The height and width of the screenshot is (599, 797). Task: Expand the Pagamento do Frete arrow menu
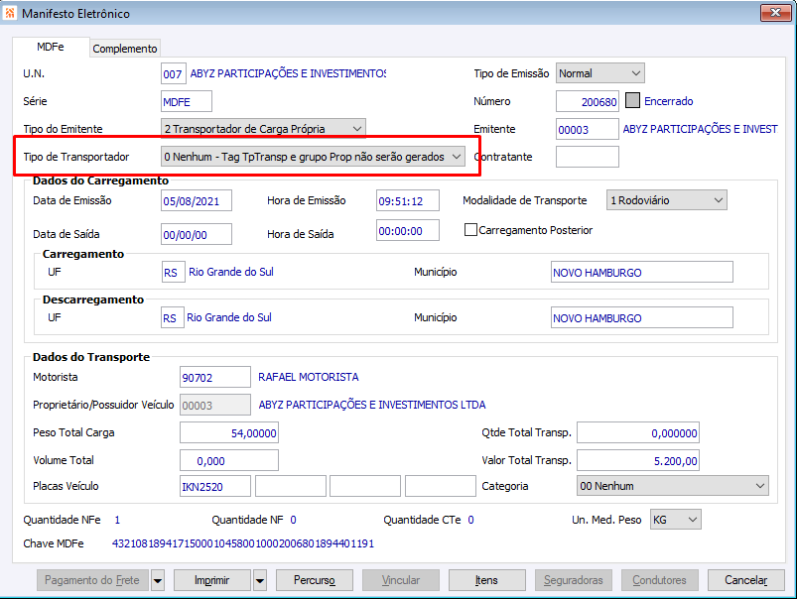[158, 580]
